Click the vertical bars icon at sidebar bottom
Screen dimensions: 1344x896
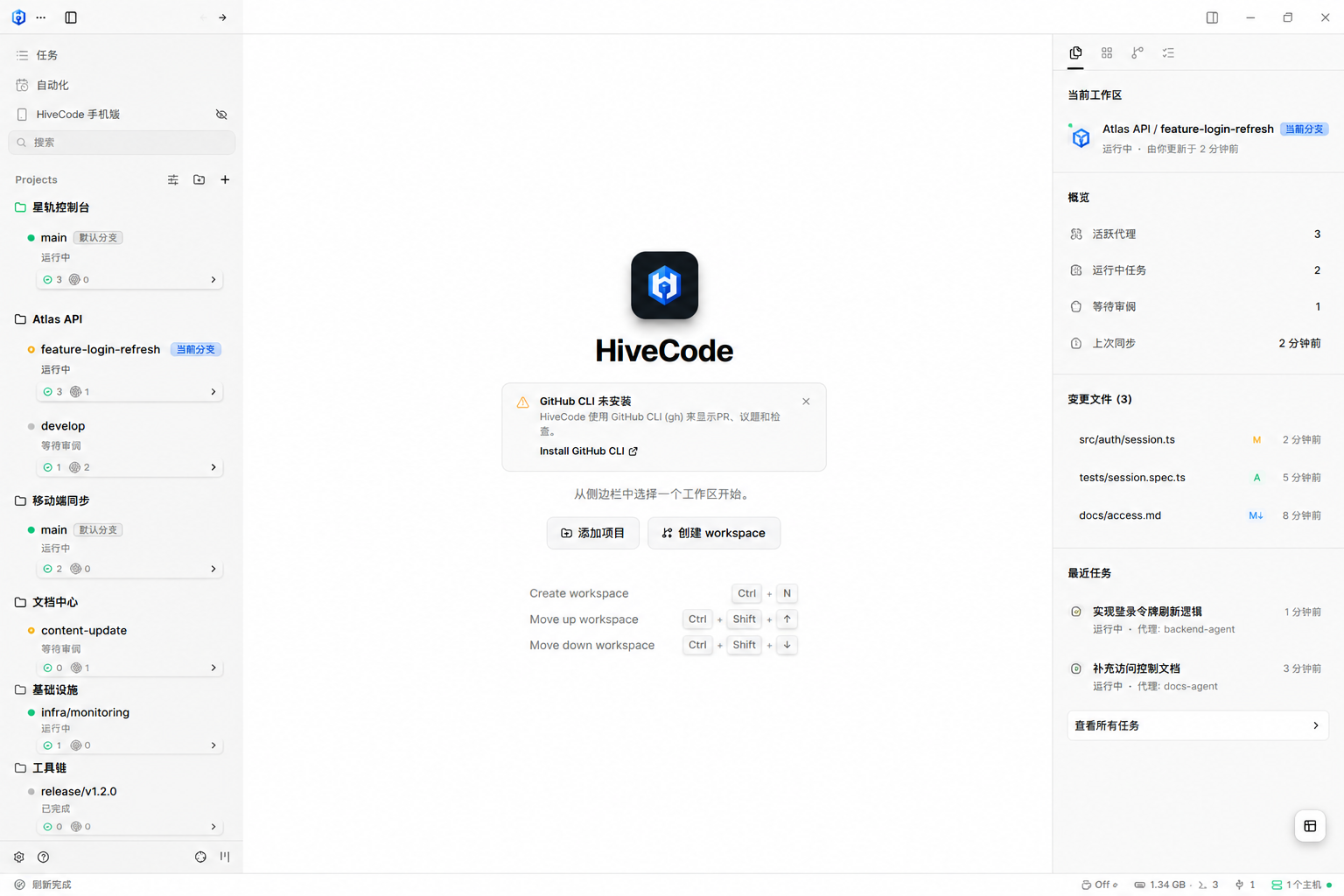(x=225, y=857)
